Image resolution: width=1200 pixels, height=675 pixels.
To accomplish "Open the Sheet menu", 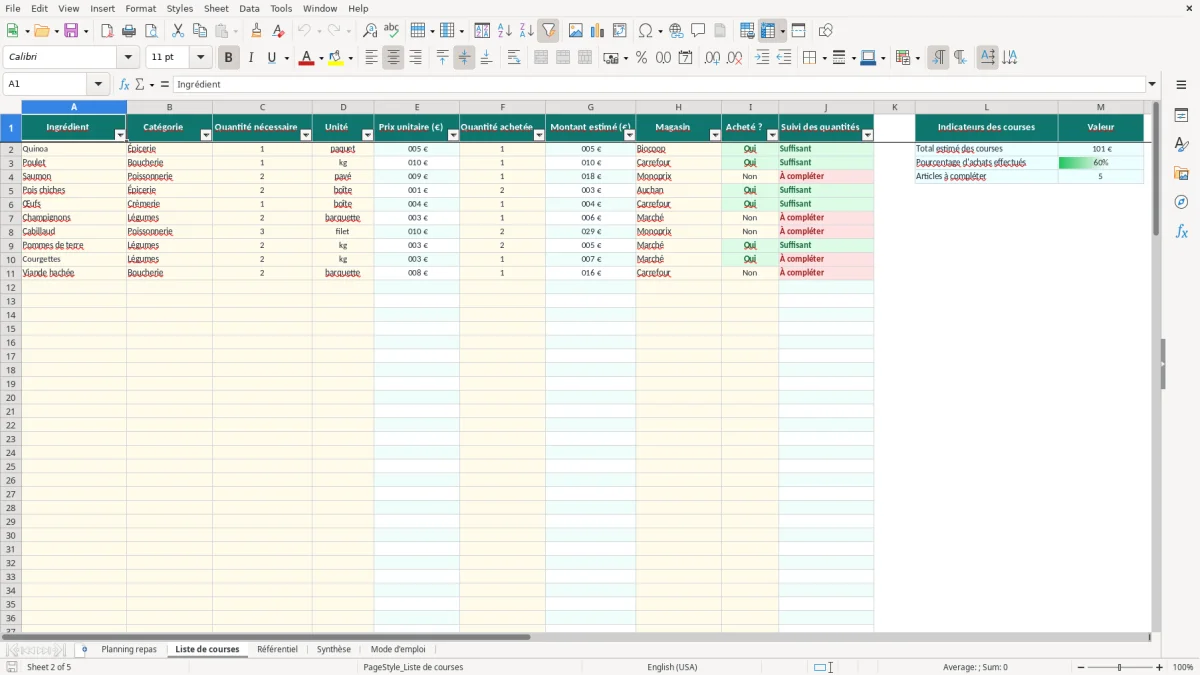I will [216, 8].
